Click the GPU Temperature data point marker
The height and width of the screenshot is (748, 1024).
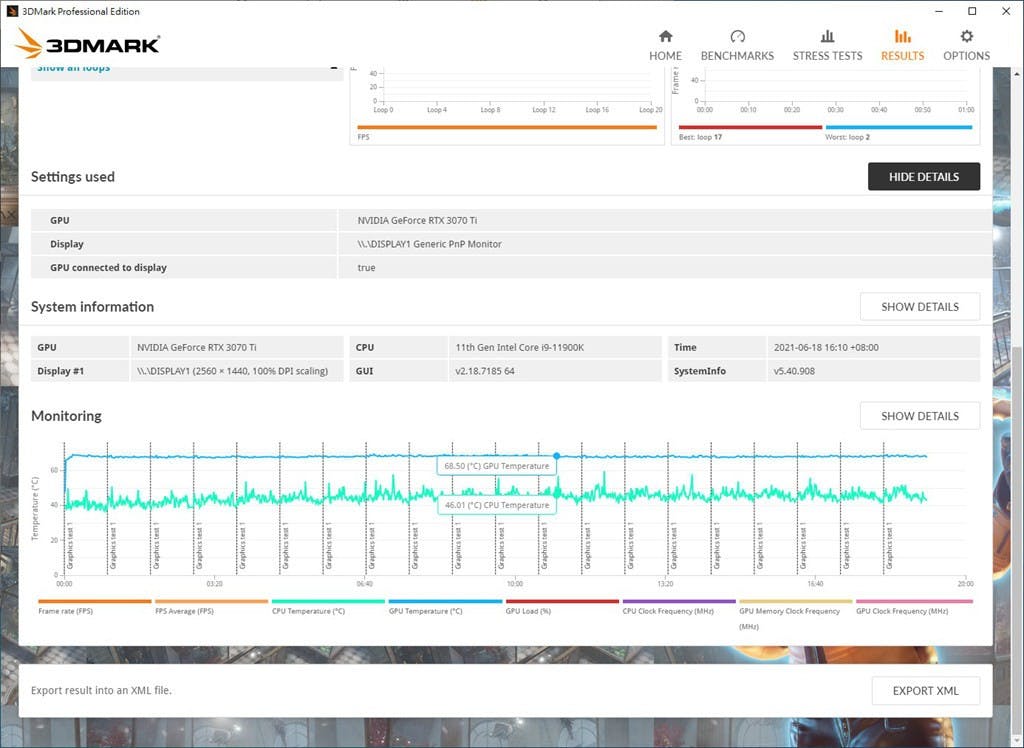[x=556, y=456]
